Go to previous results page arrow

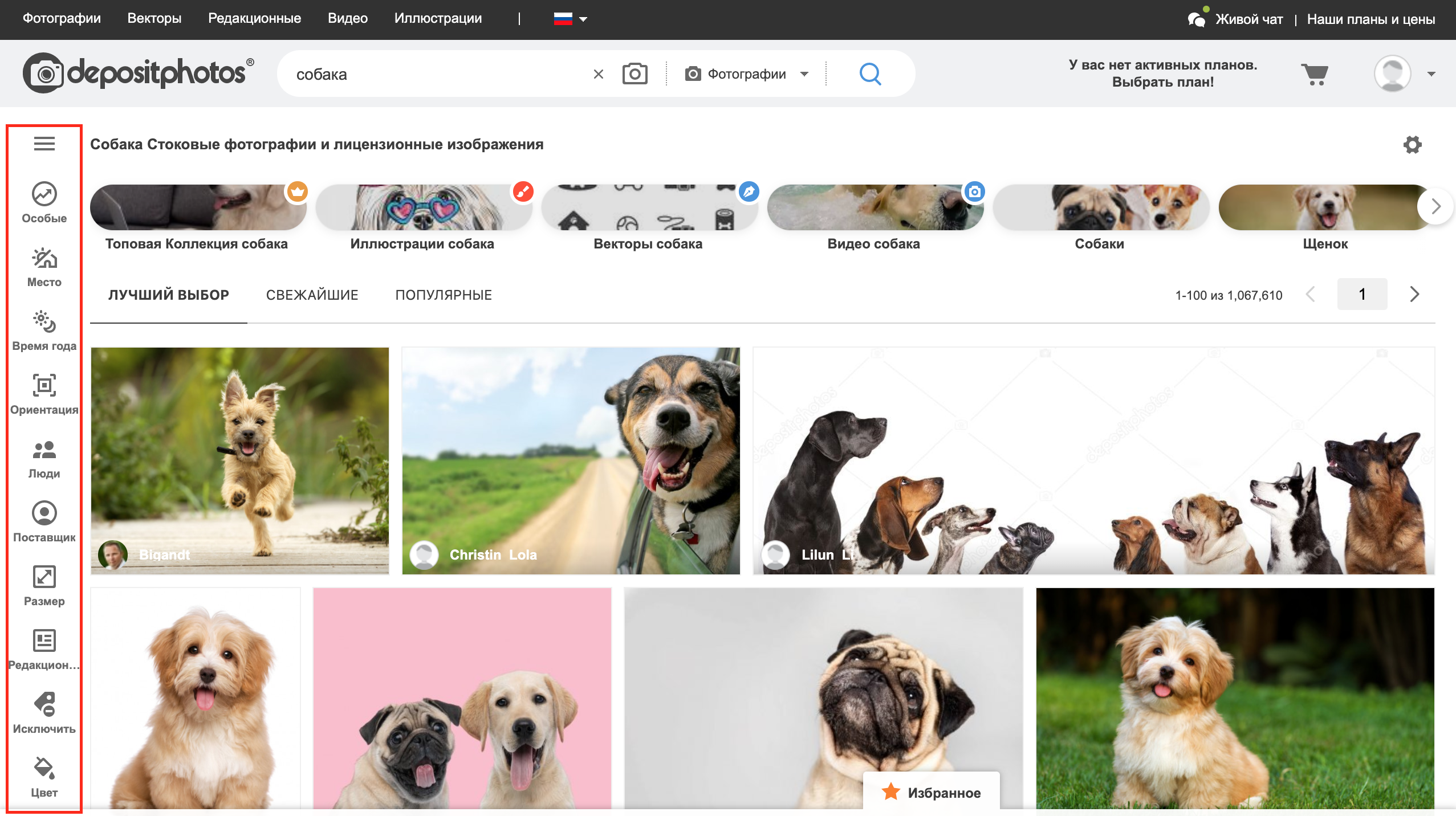1311,294
